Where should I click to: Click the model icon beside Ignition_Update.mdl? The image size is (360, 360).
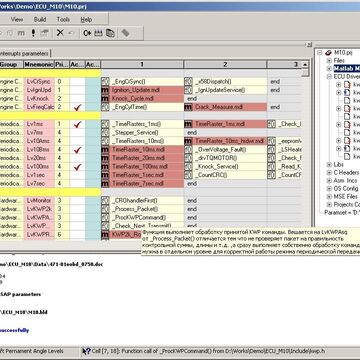[105, 90]
